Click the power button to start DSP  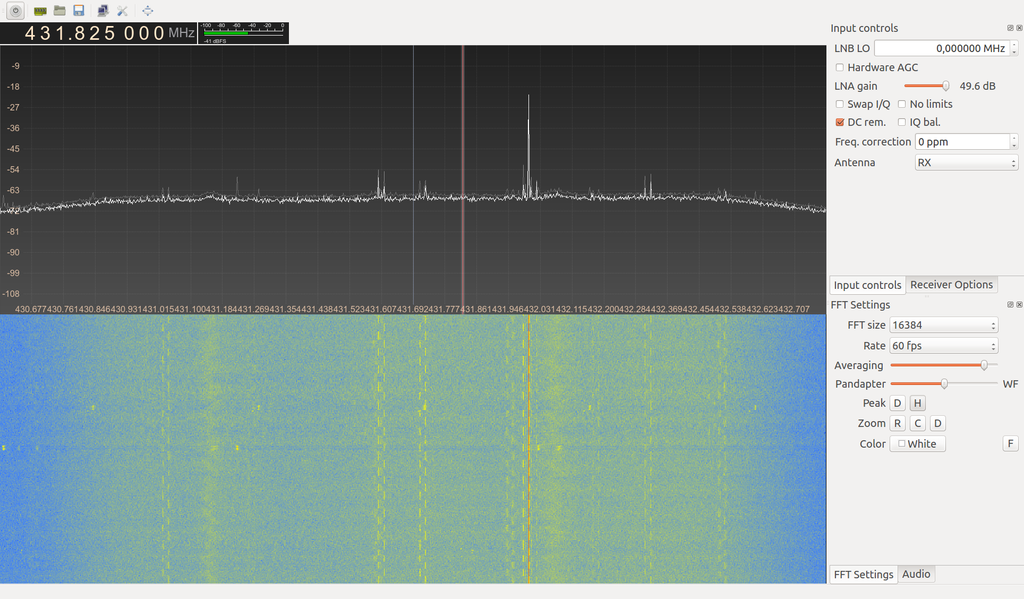pos(15,10)
